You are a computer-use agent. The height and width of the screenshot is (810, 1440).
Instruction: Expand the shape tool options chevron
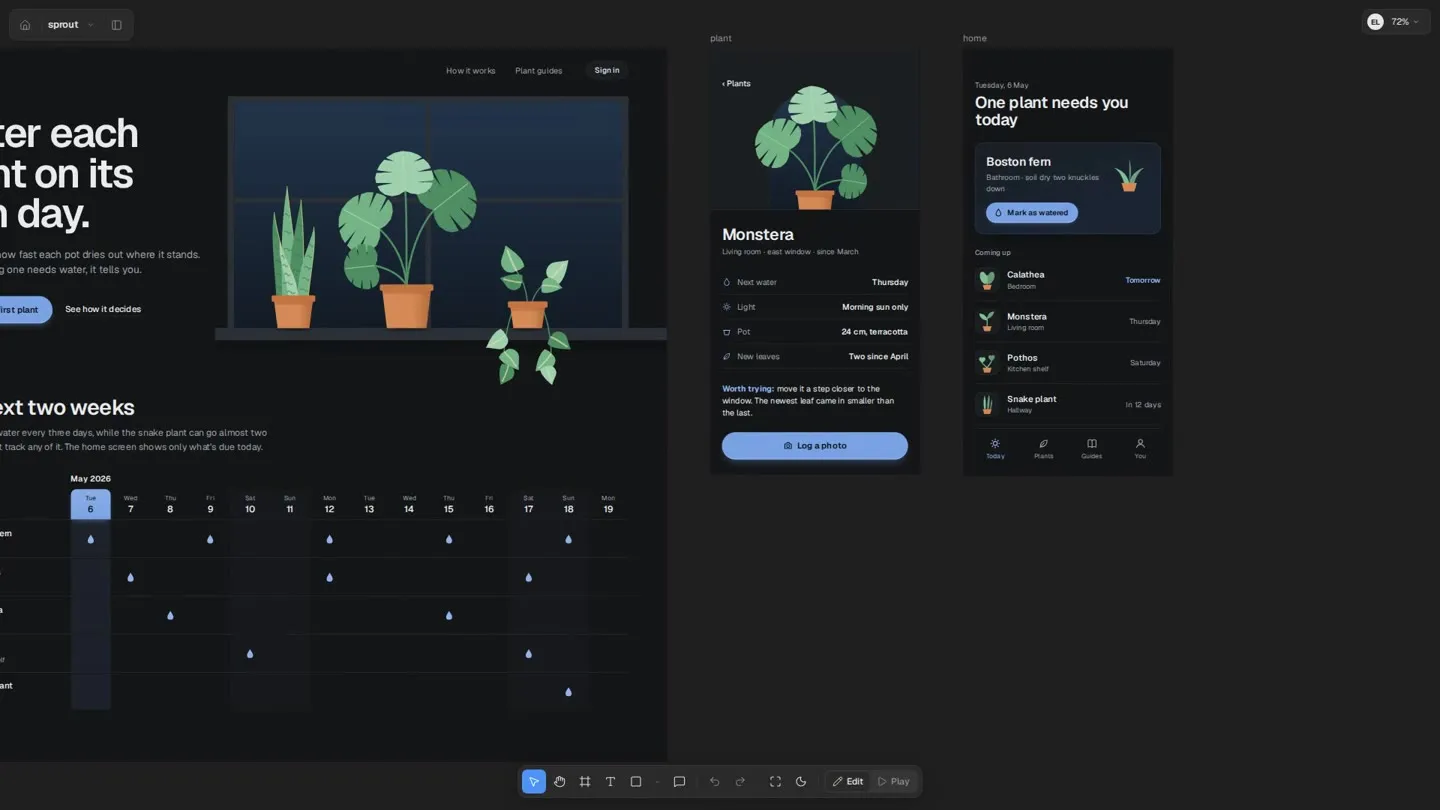(657, 782)
